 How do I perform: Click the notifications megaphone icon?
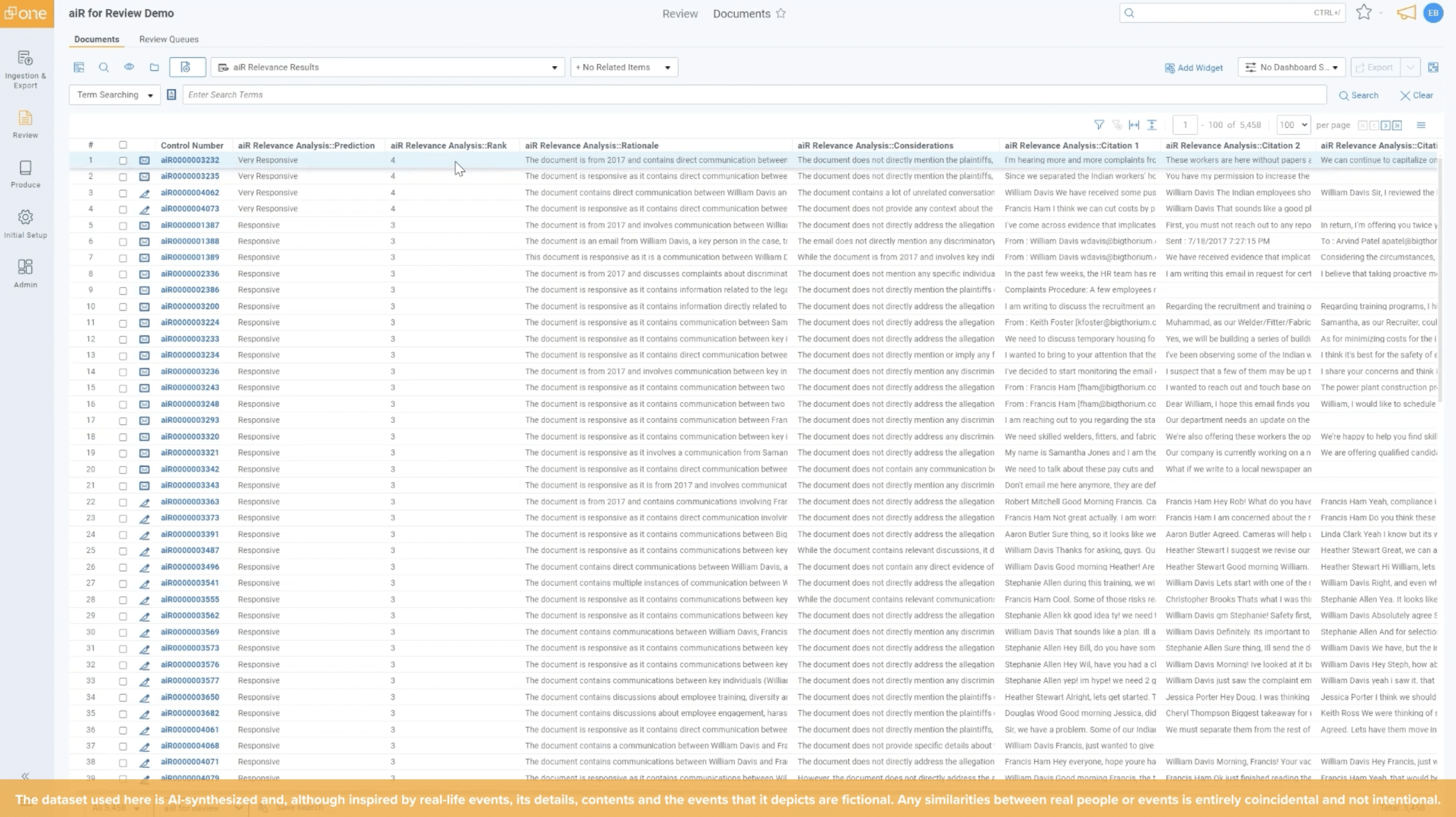tap(1406, 13)
